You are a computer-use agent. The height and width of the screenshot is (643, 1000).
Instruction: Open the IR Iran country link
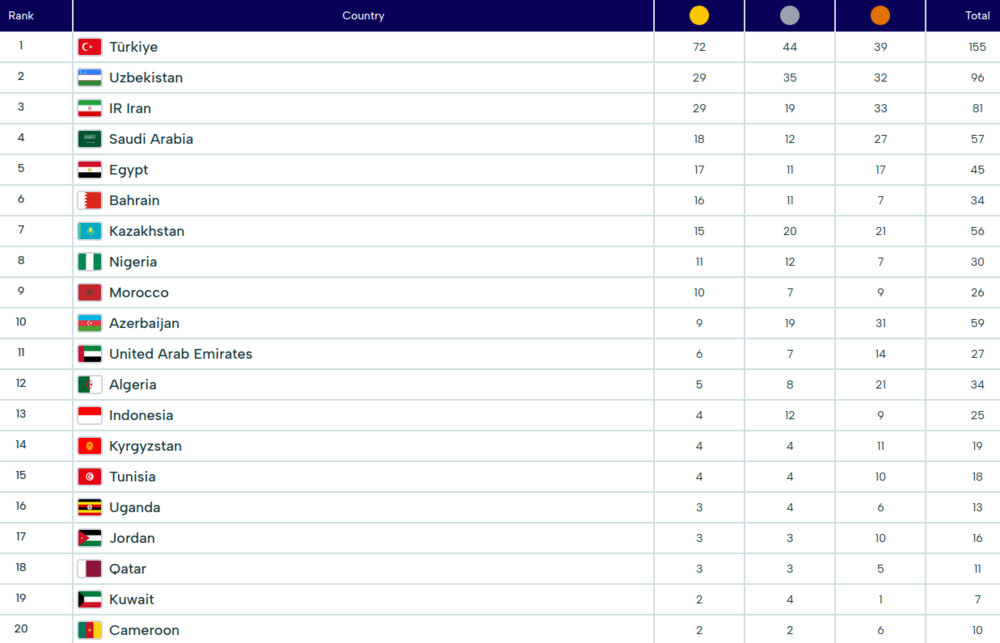(130, 108)
